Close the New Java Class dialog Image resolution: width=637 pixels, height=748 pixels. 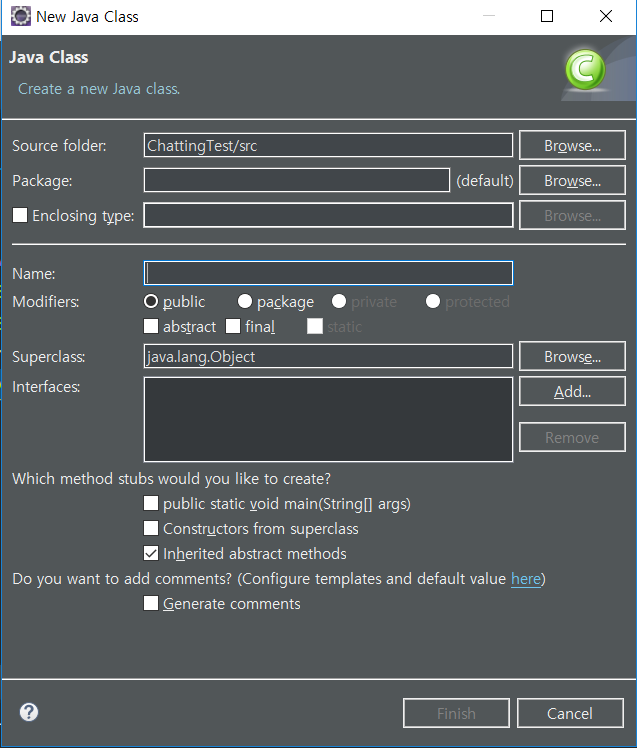[606, 16]
